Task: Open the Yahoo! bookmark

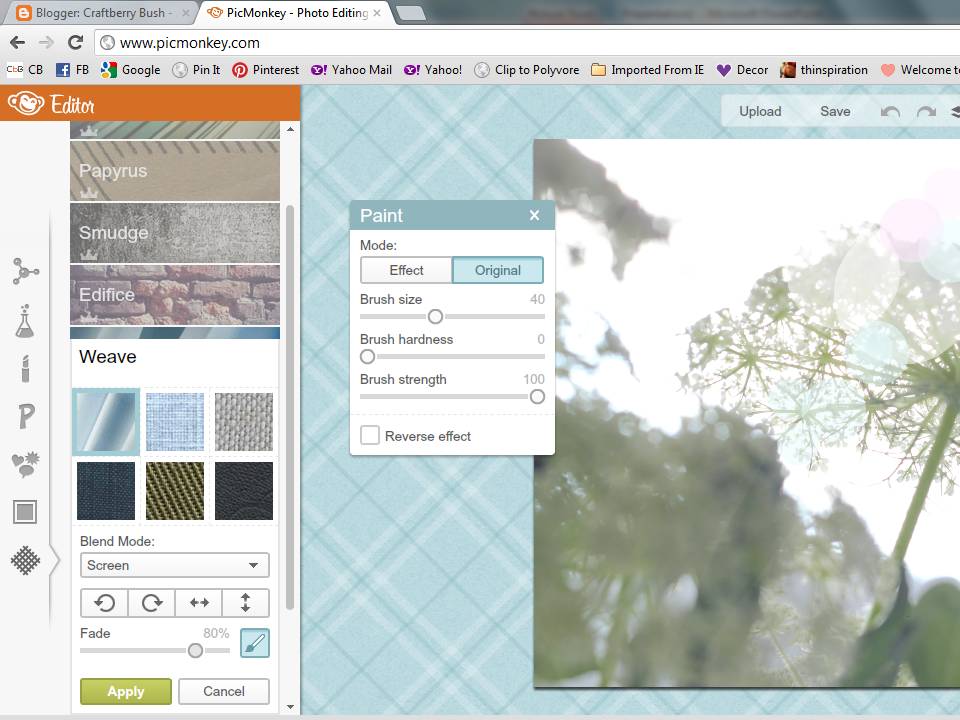Action: 433,70
